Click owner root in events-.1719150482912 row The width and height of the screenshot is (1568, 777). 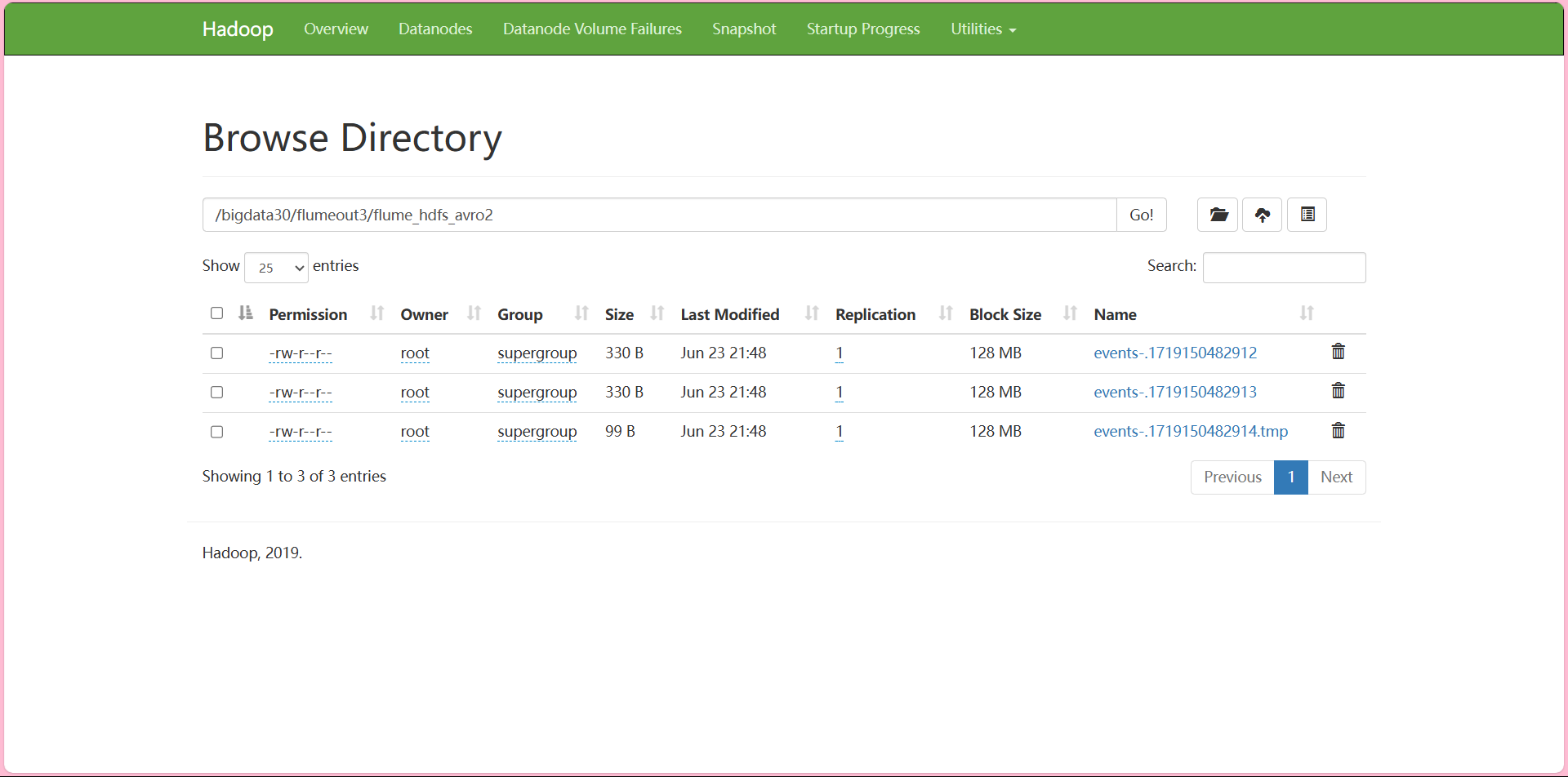(x=415, y=353)
